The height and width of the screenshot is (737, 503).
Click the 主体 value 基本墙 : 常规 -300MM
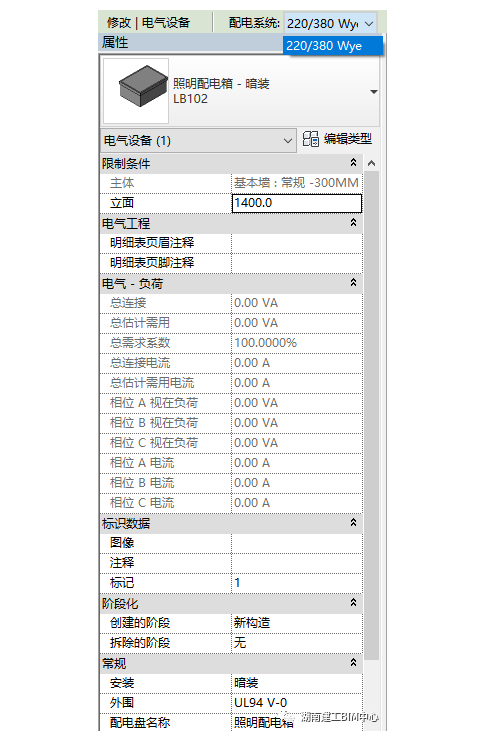pos(297,183)
